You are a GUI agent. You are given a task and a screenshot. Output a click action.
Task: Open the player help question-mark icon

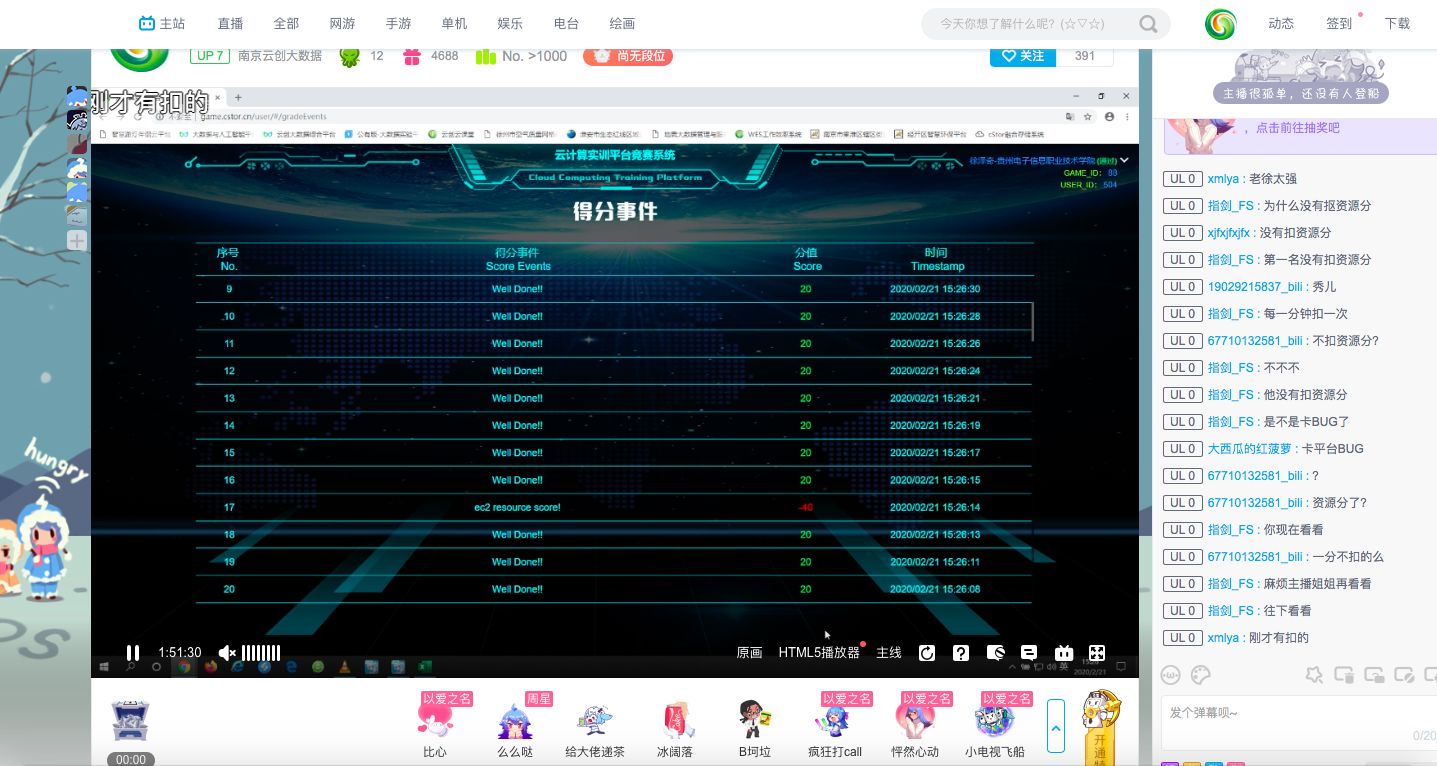tap(961, 653)
